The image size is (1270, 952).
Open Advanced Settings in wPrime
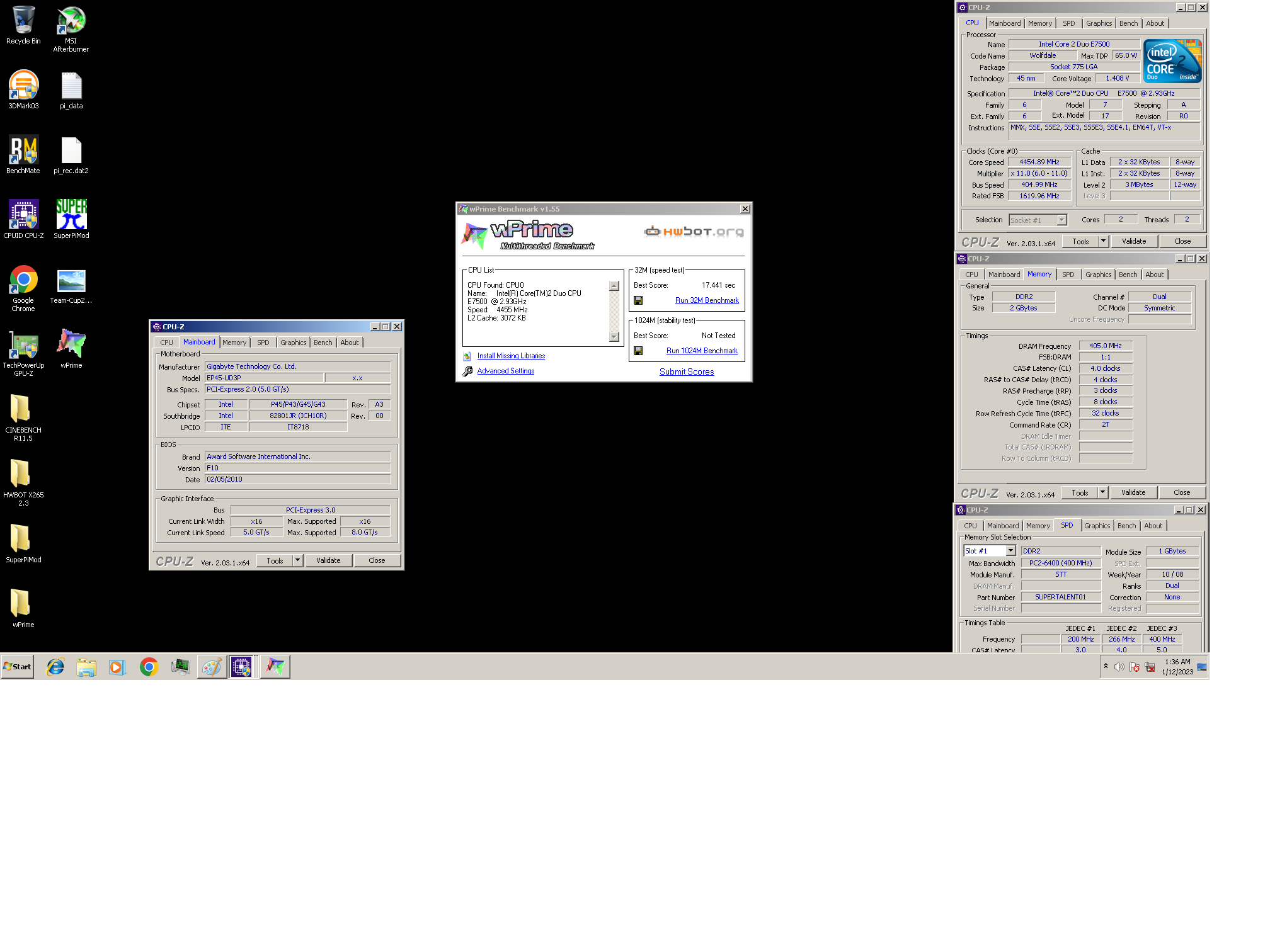coord(506,371)
